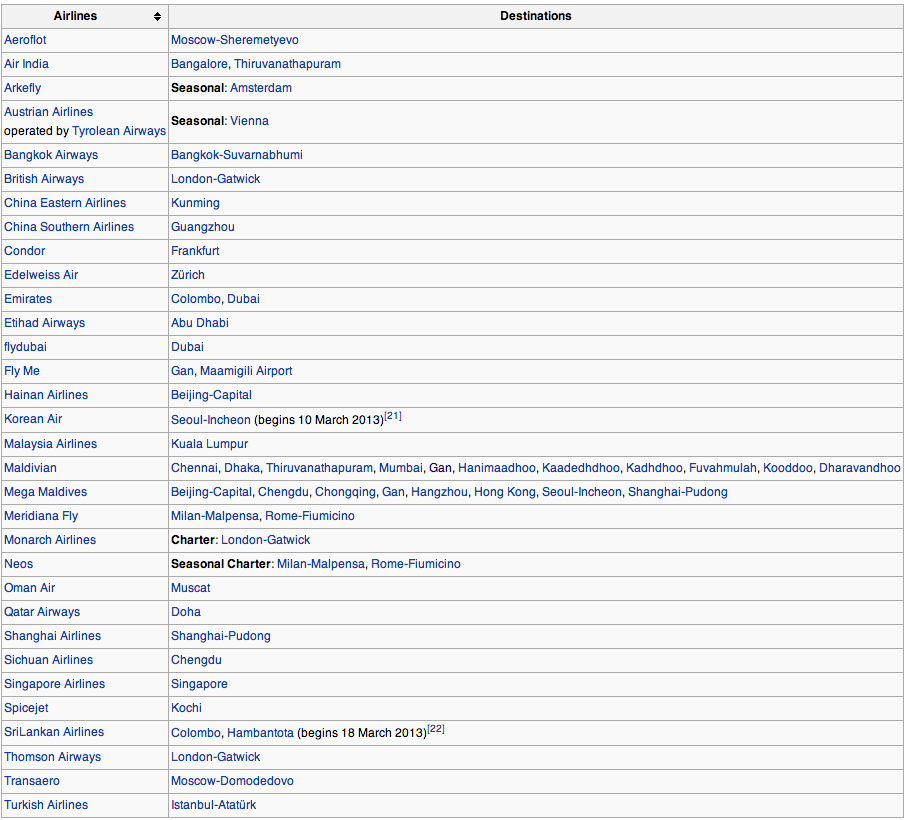The height and width of the screenshot is (820, 905).
Task: Click the Dhaka destination link
Action: click(x=242, y=468)
